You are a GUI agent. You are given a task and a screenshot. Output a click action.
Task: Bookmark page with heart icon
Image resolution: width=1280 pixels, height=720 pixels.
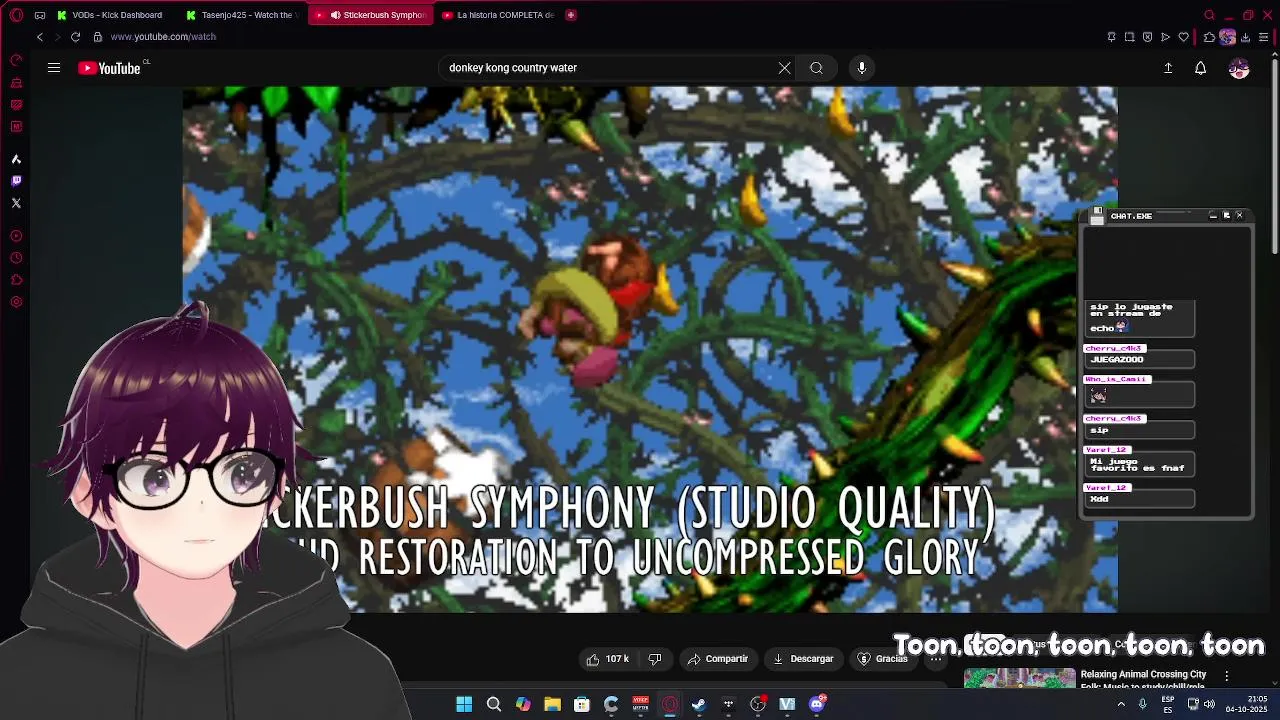point(1184,37)
